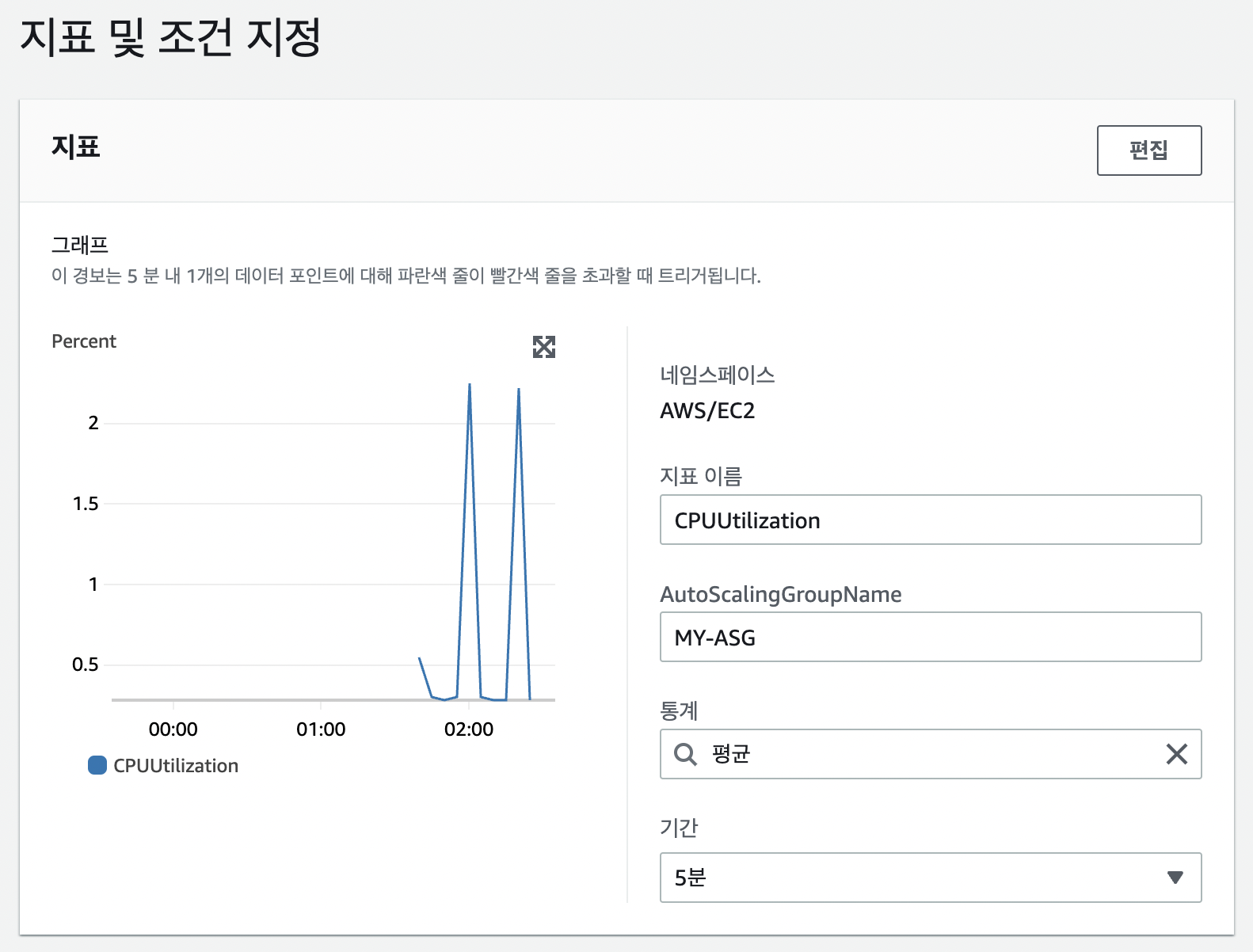Click the 00:00 time axis label

click(173, 729)
